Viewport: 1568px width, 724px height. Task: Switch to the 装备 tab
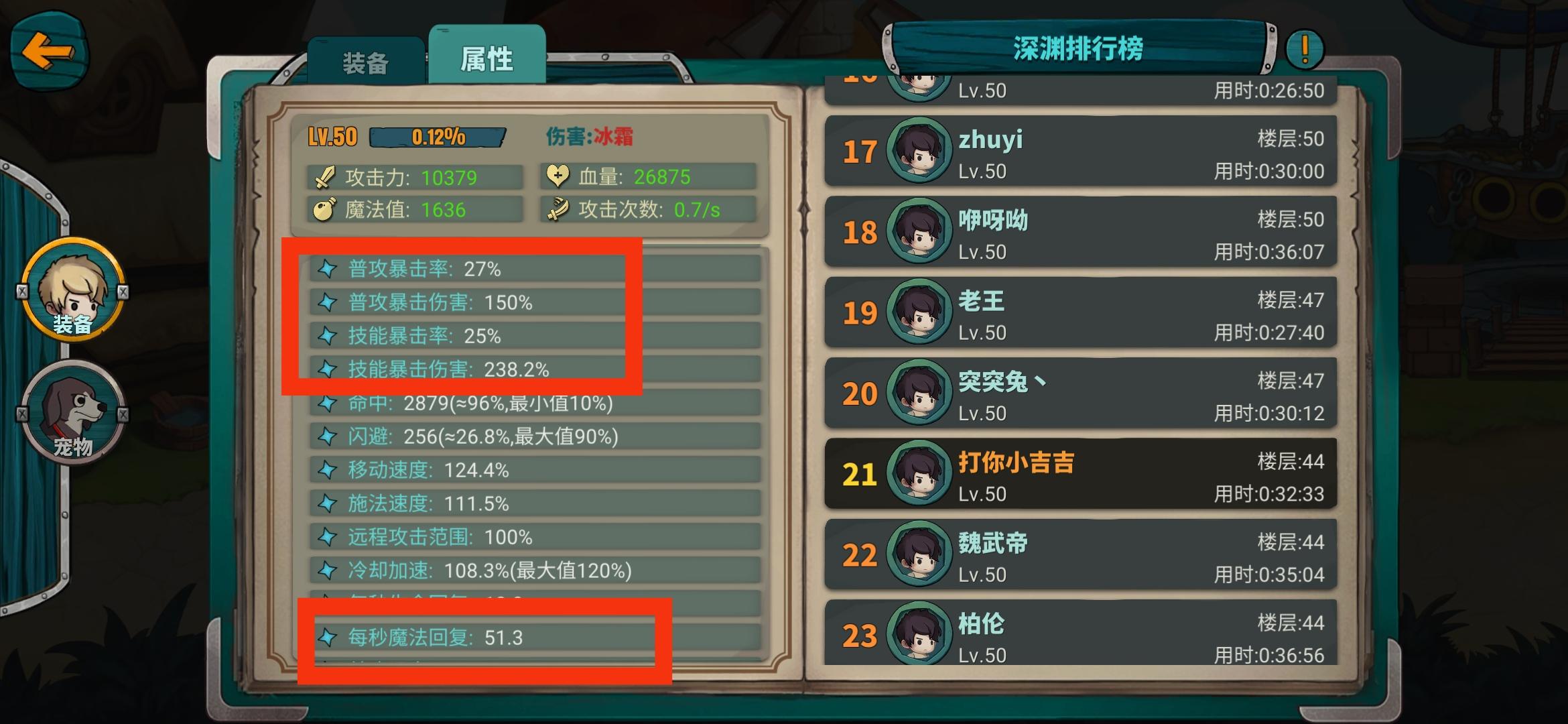pos(366,62)
